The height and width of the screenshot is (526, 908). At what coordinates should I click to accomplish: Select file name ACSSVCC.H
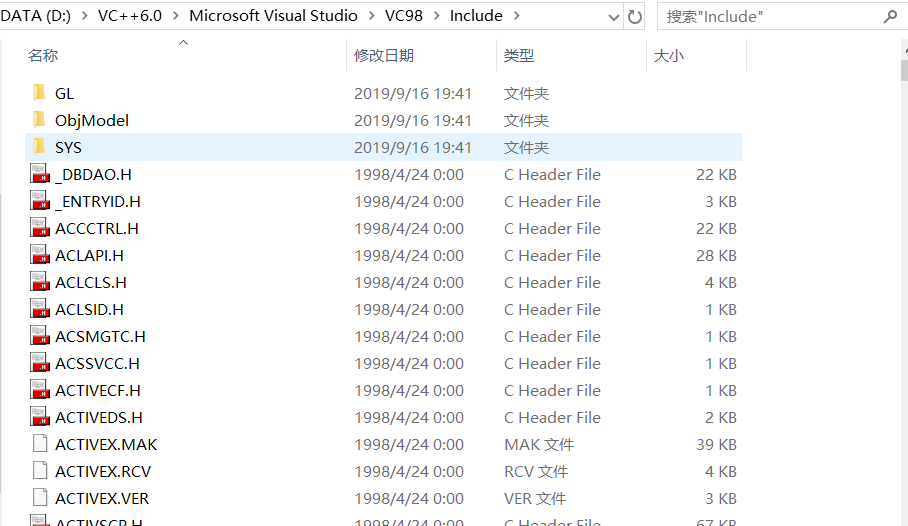[97, 364]
